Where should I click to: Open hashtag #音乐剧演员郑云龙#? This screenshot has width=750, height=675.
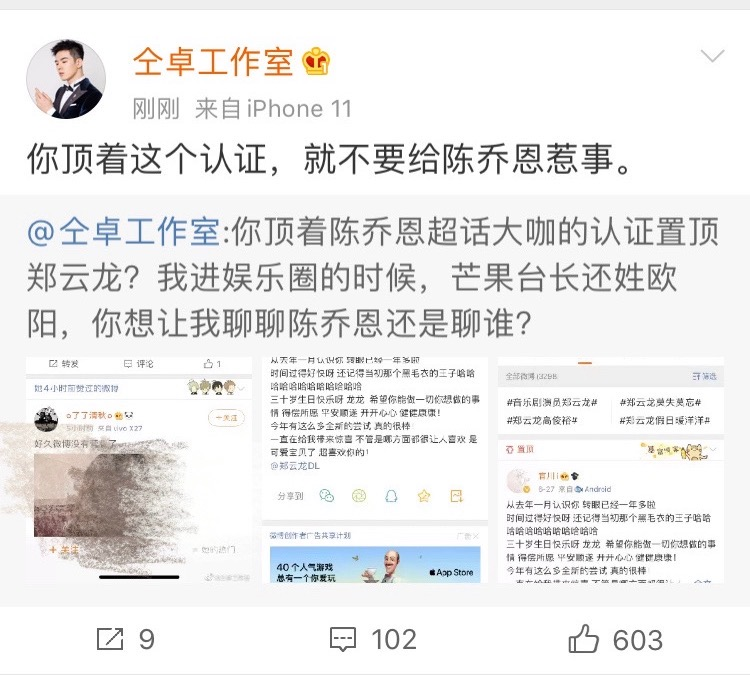551,402
